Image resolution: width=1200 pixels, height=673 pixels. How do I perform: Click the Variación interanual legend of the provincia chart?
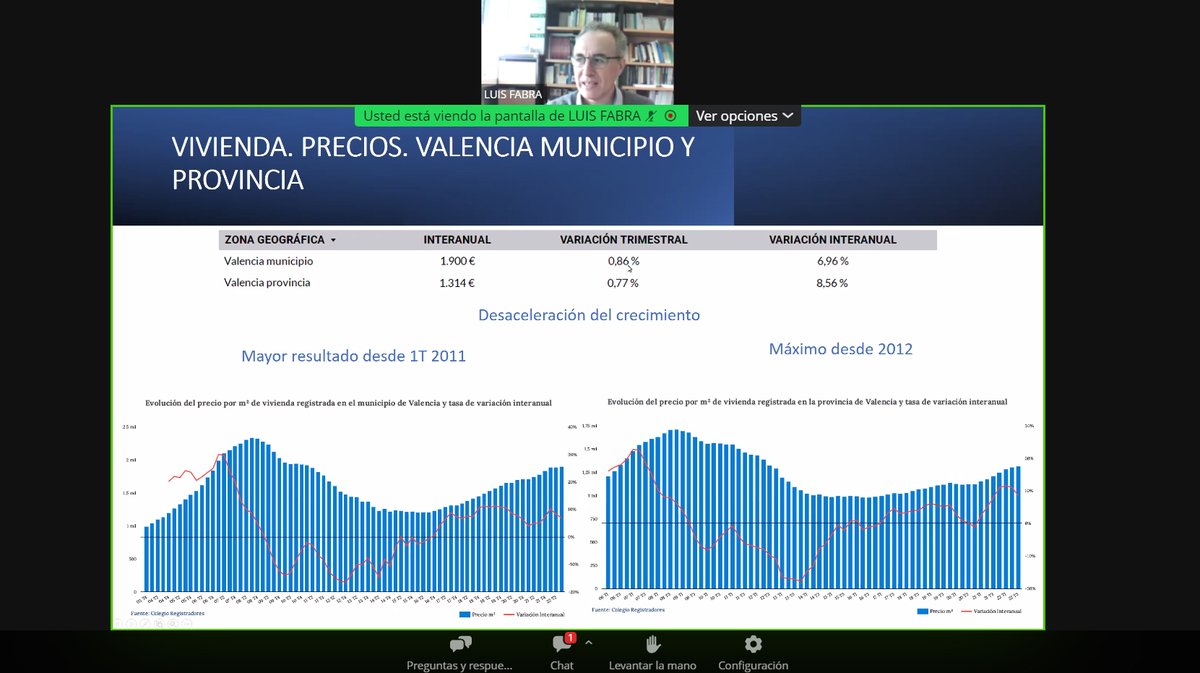coord(992,610)
